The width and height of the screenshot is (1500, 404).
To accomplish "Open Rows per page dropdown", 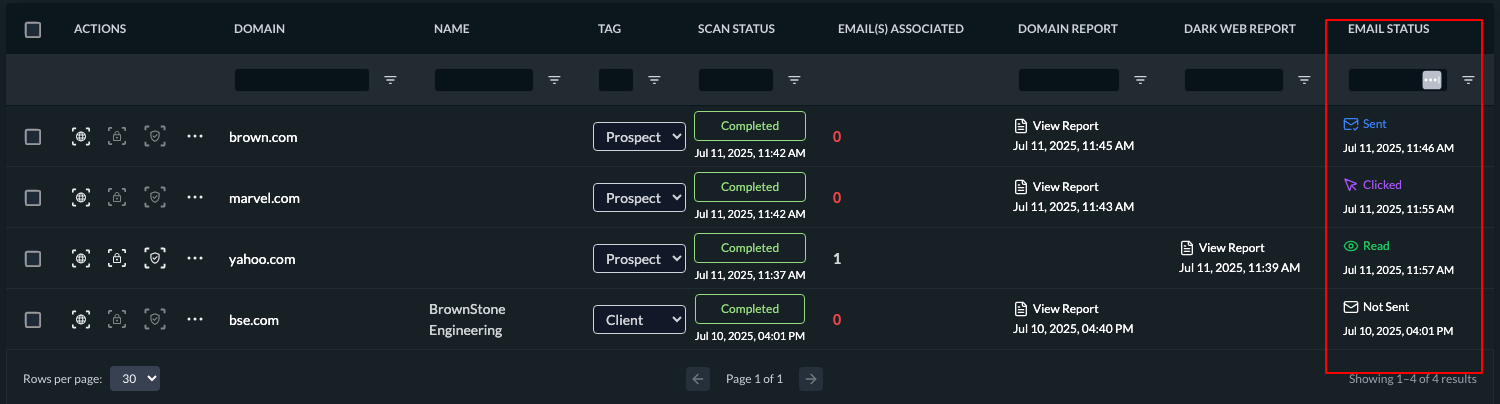I will pyautogui.click(x=135, y=379).
